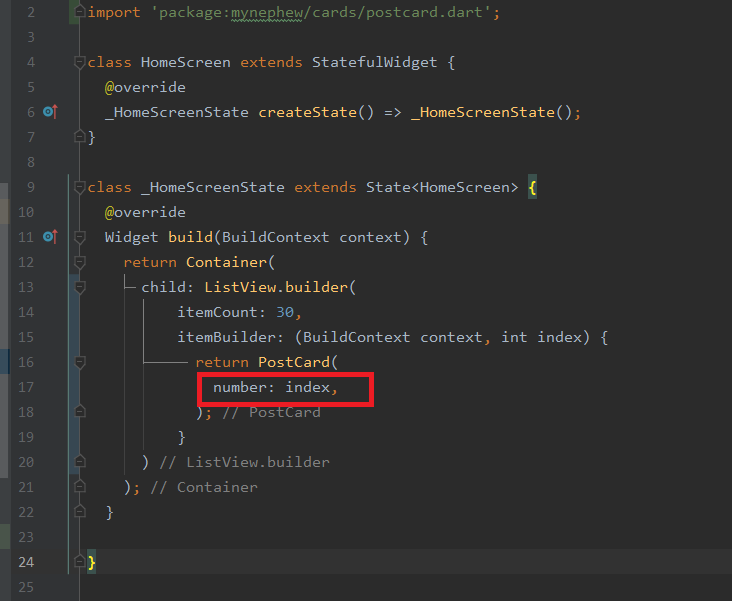Click the '// ListView.builder' closing hint
732x601 pixels.
(x=244, y=462)
